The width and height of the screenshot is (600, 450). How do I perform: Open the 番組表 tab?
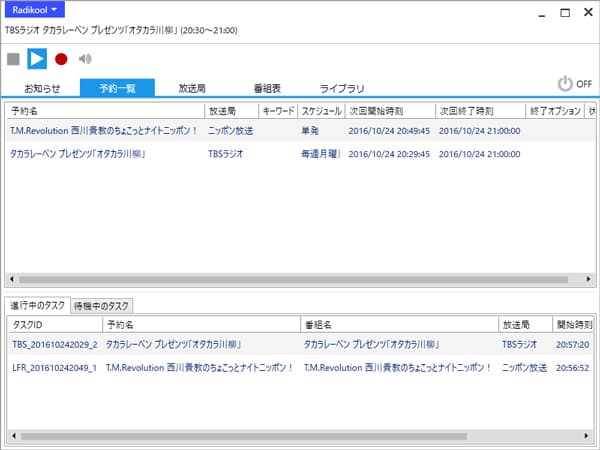point(267,88)
